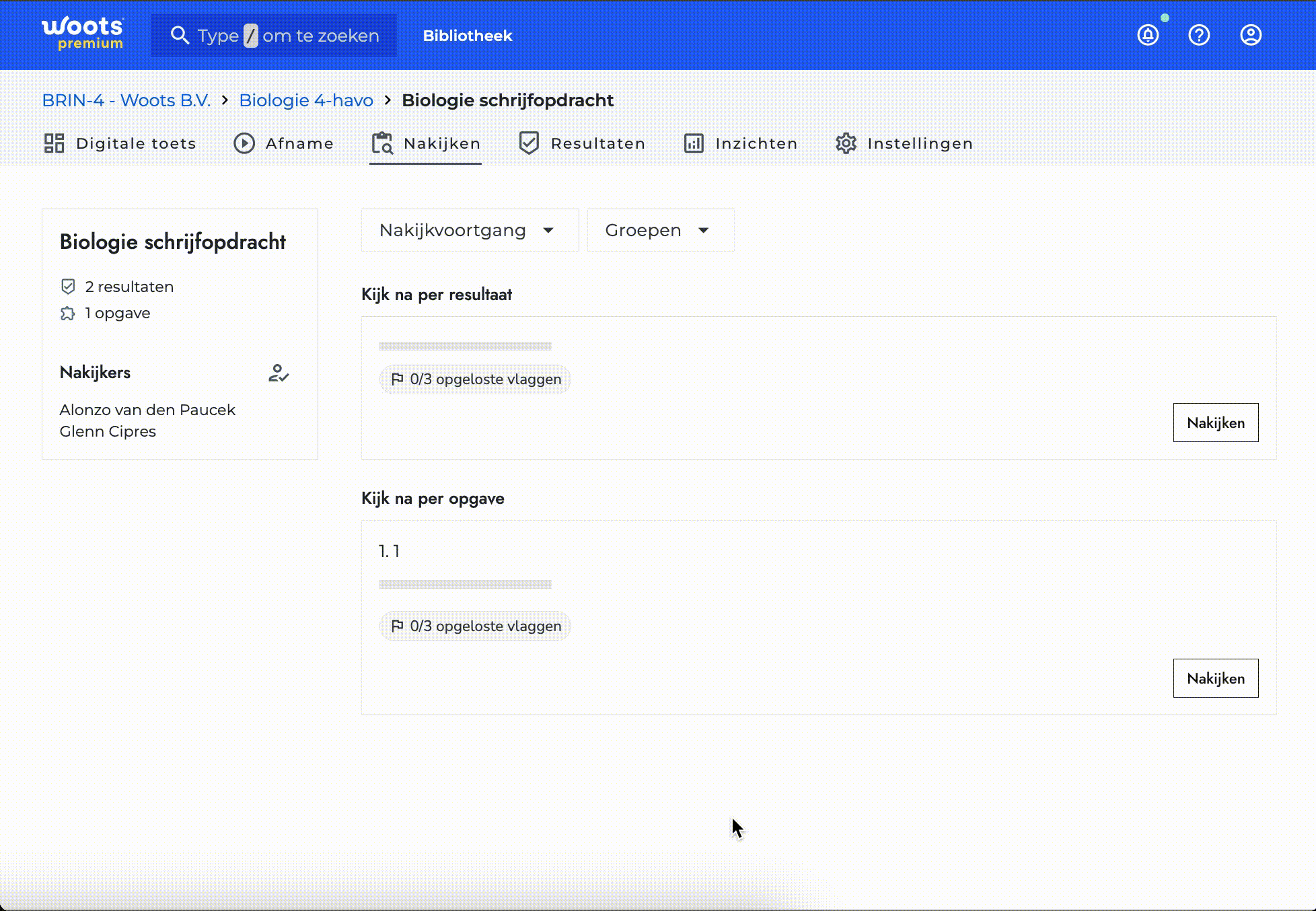Click the Inzichten chart icon
Viewport: 1316px width, 911px height.
click(x=694, y=143)
